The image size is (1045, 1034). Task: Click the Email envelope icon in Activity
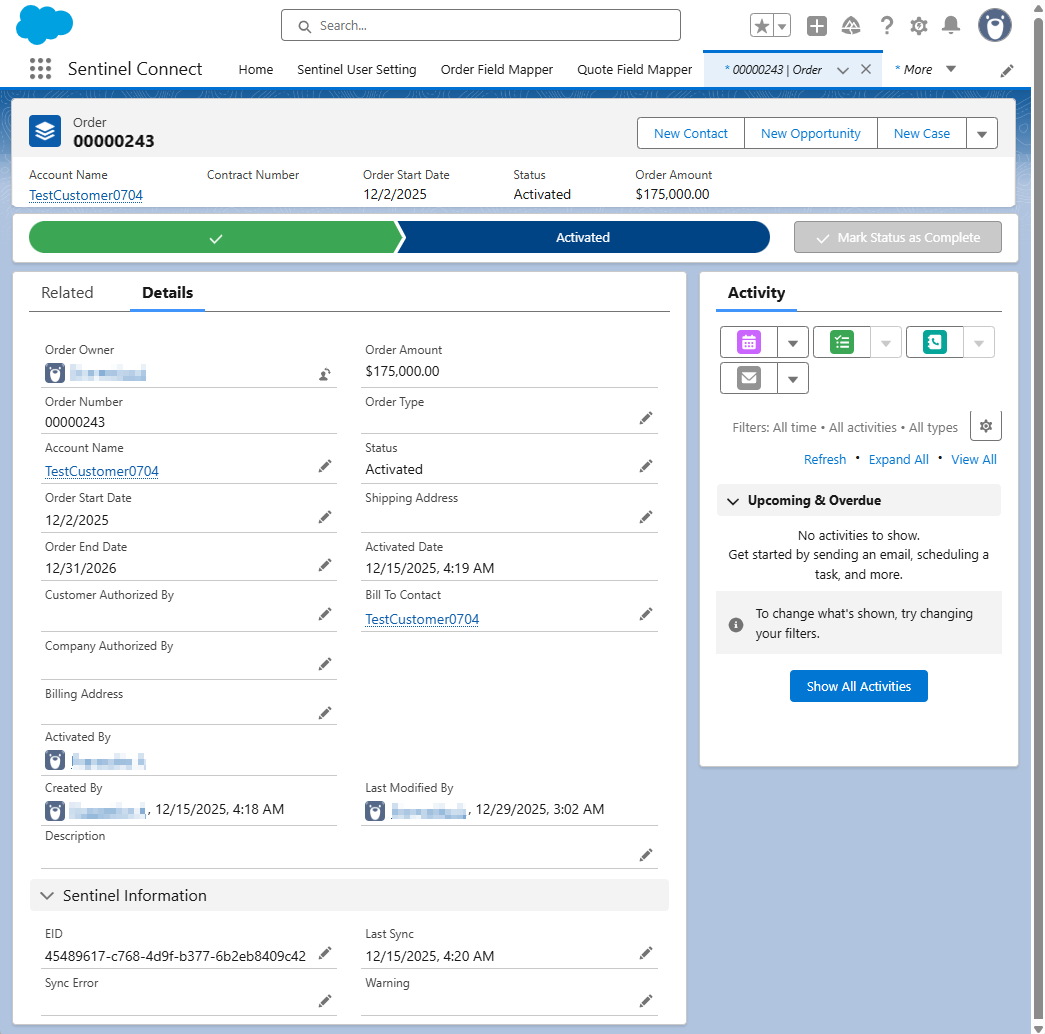coord(749,378)
